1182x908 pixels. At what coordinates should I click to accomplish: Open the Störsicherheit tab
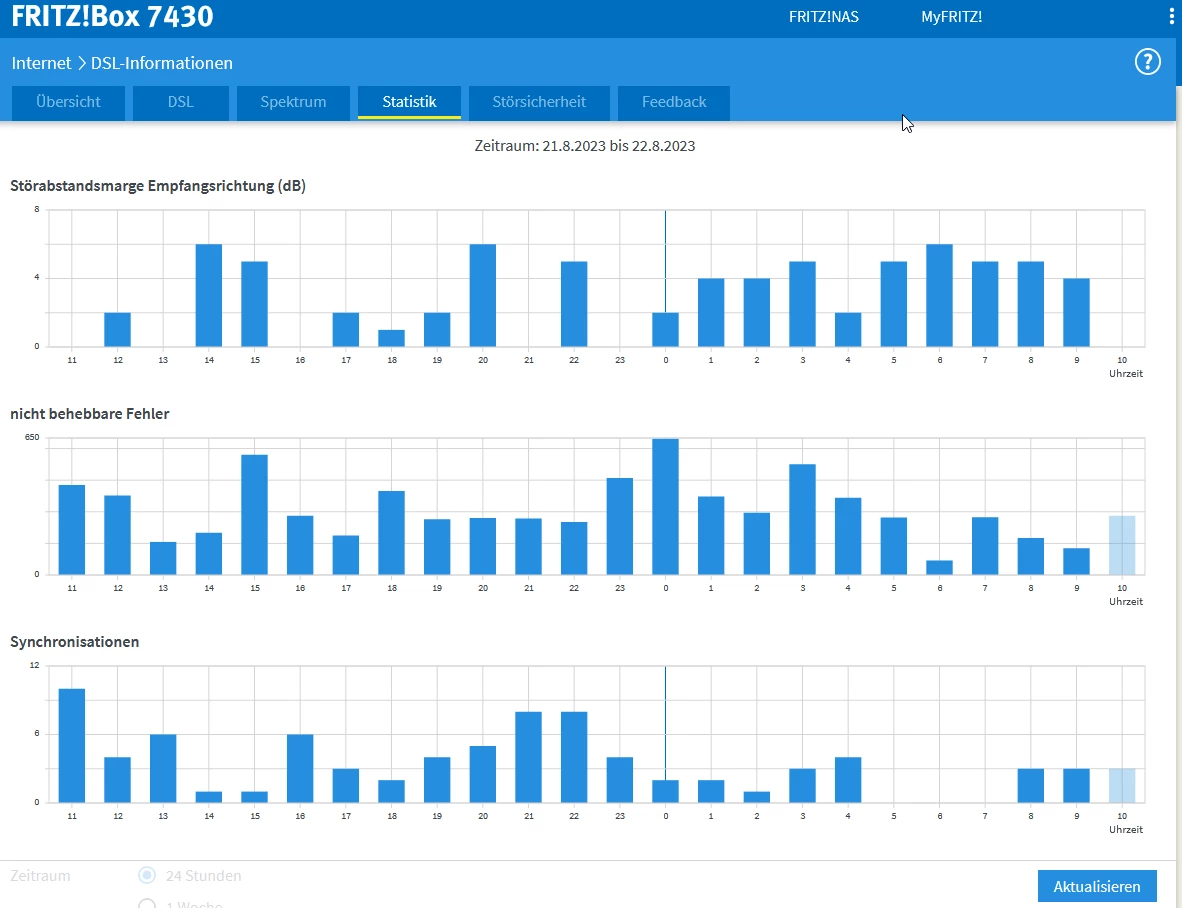[539, 102]
